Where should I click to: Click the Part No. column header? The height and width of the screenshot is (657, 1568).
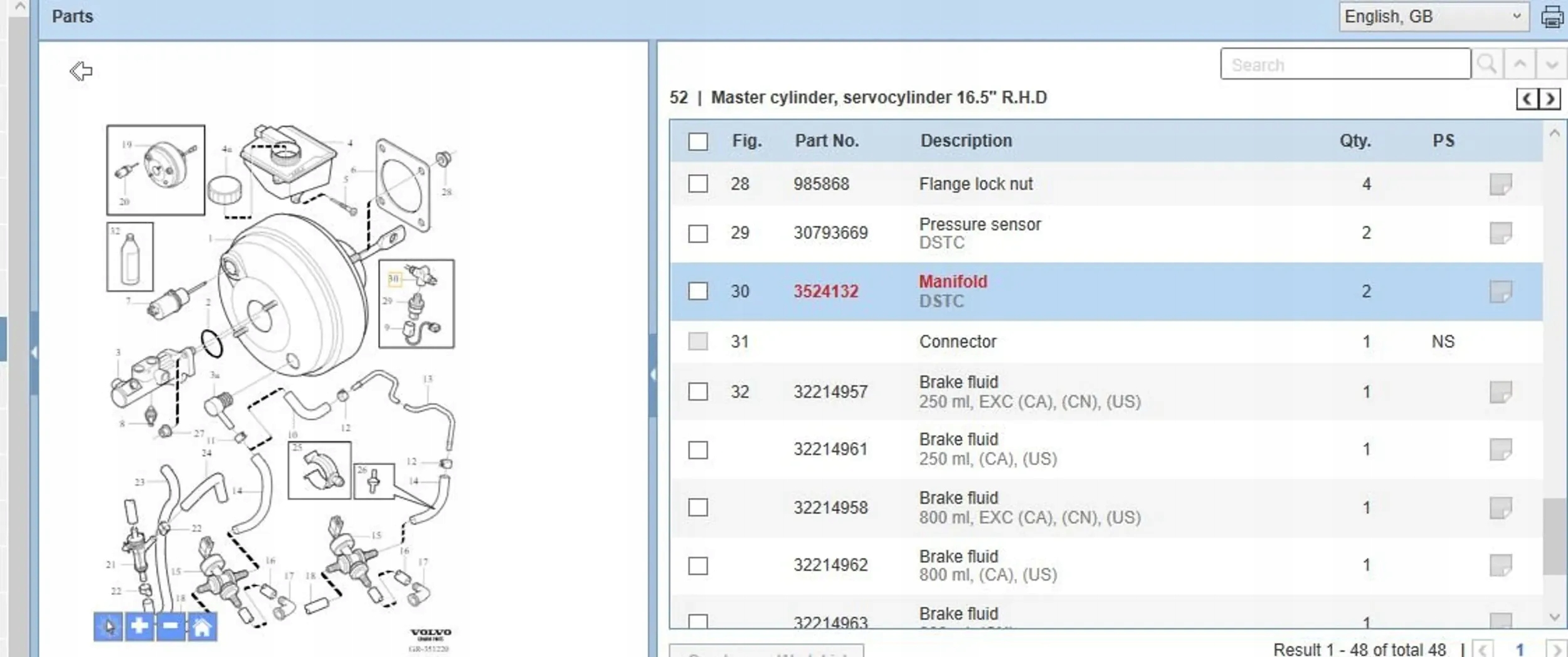(x=827, y=140)
